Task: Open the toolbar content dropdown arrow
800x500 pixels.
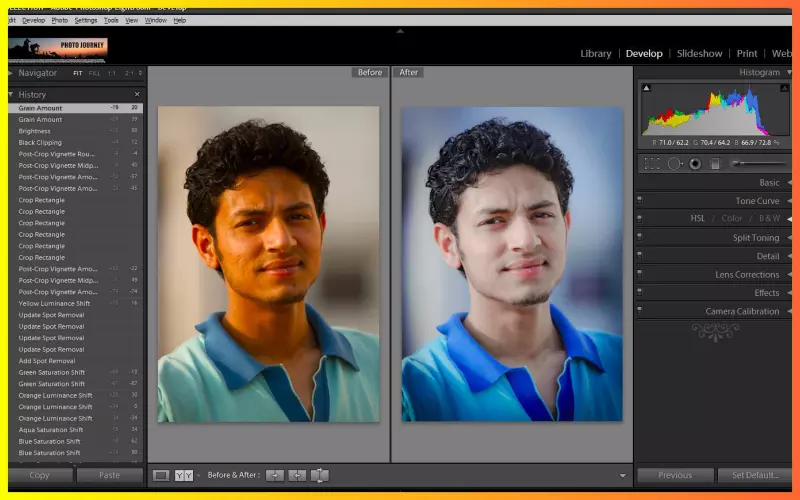Action: [x=622, y=476]
